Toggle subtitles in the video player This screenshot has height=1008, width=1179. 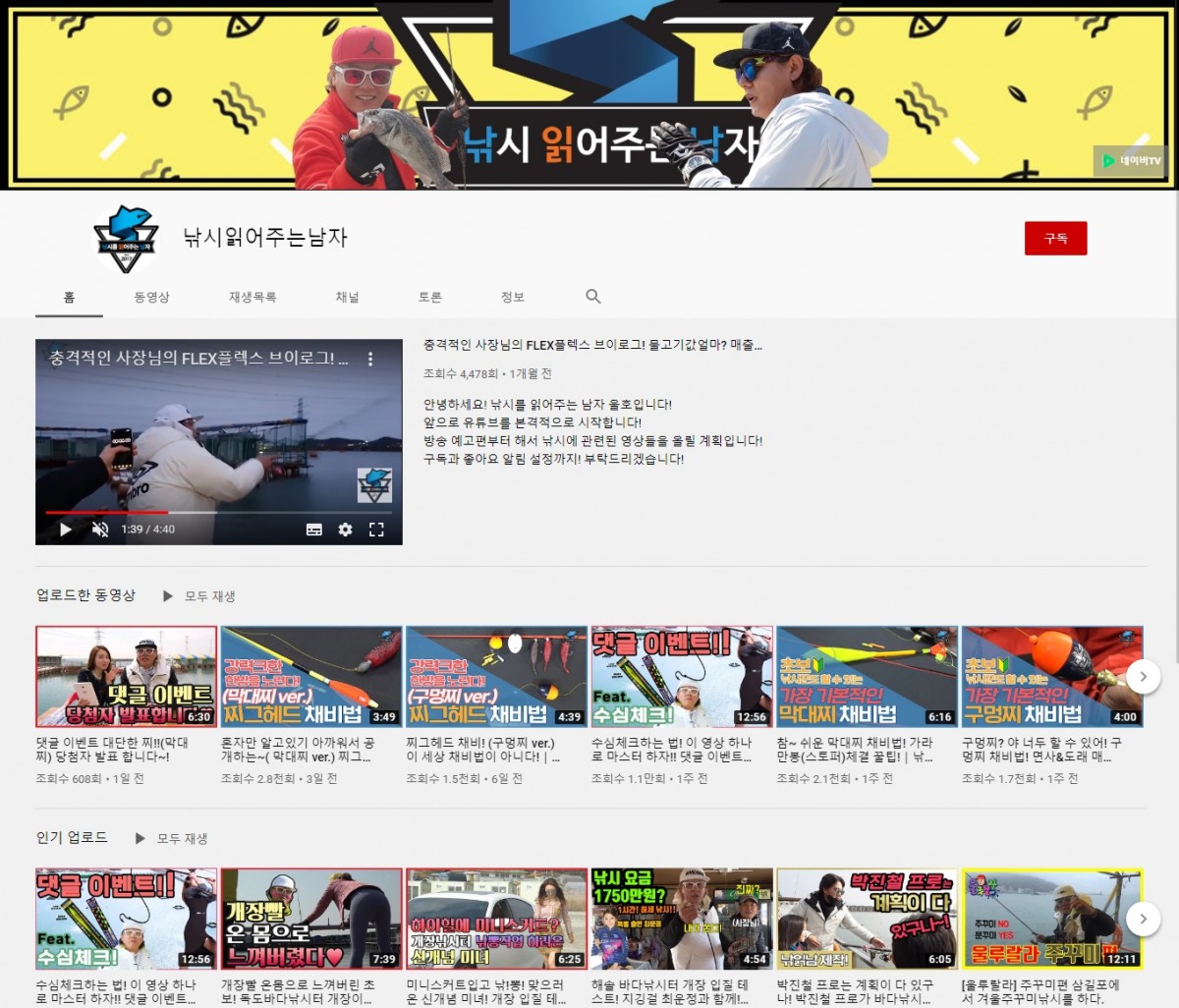(x=314, y=530)
